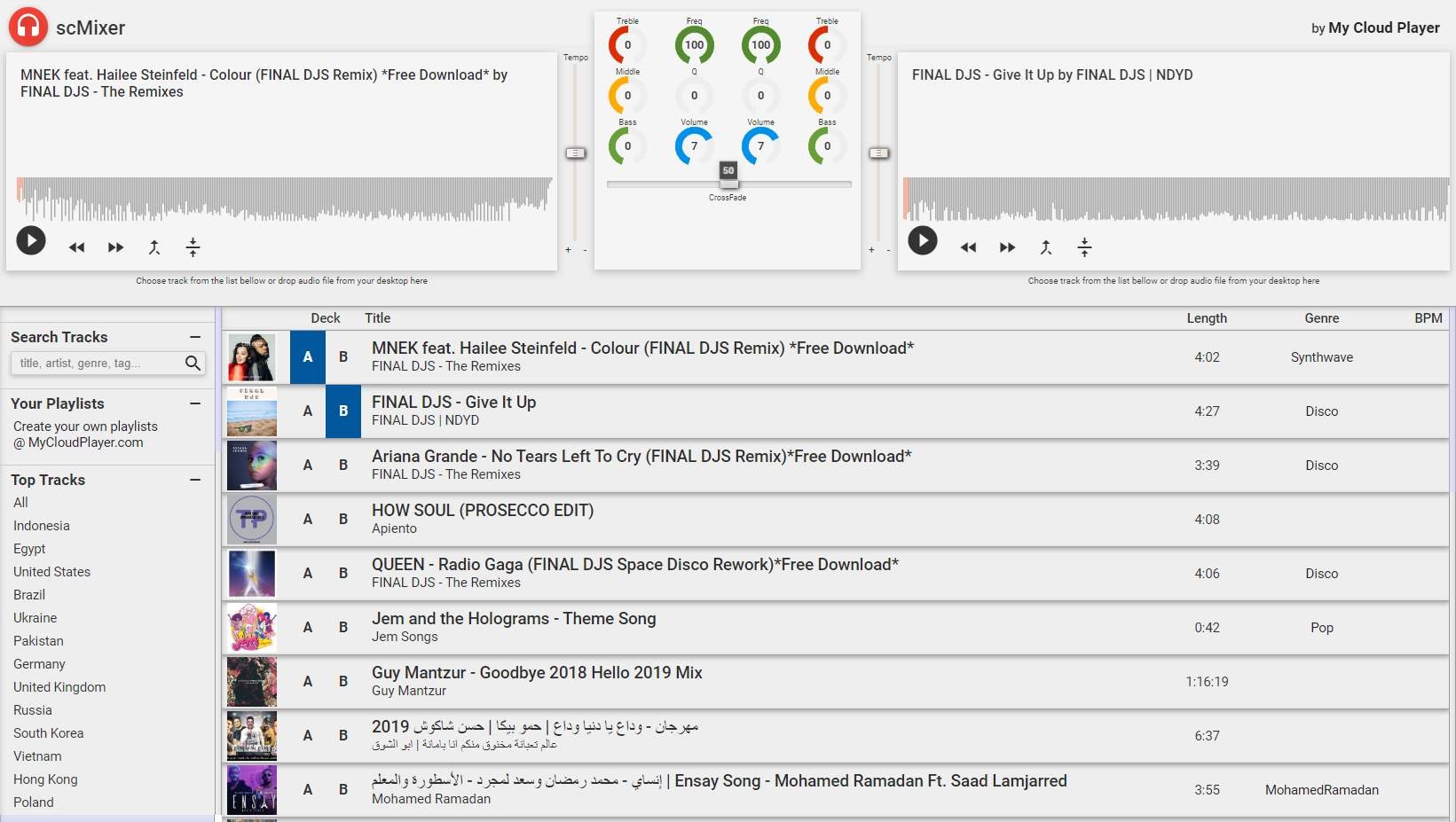This screenshot has width=1456, height=822.
Task: Adjust the left Q knob
Action: [x=694, y=96]
